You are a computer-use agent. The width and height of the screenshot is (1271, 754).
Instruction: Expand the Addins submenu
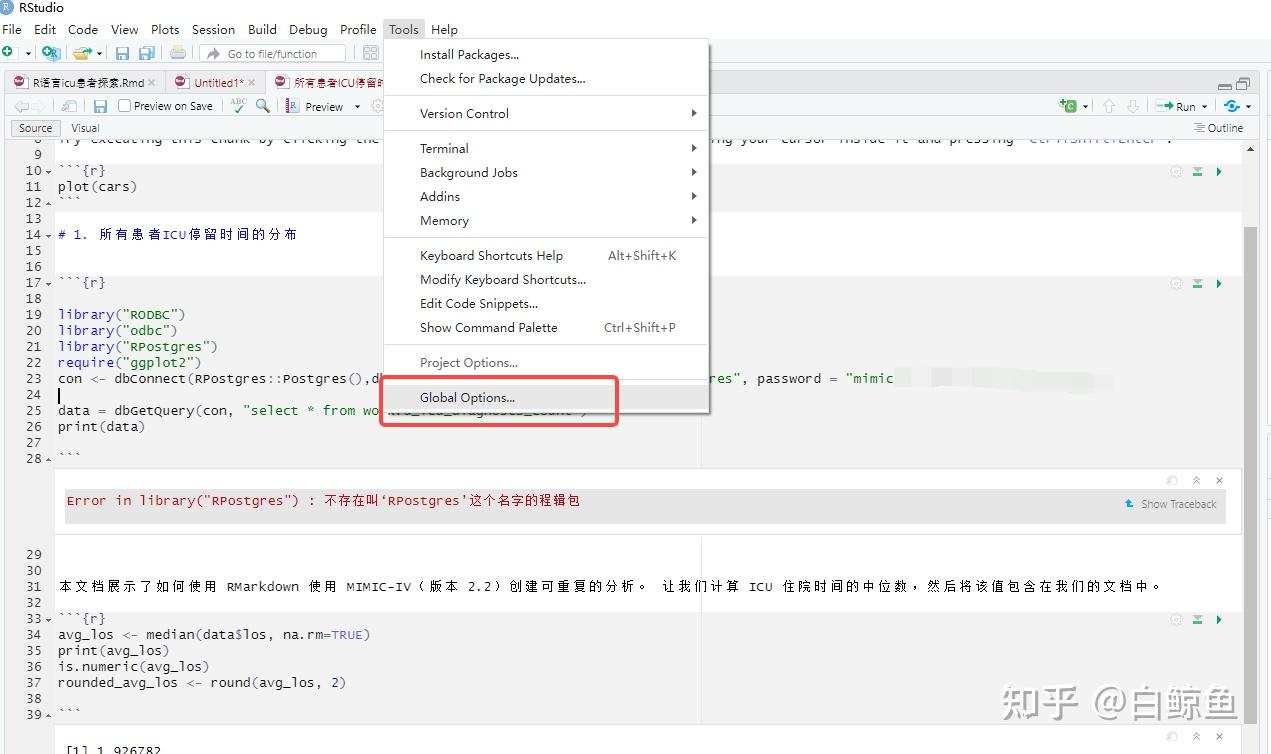tap(546, 196)
